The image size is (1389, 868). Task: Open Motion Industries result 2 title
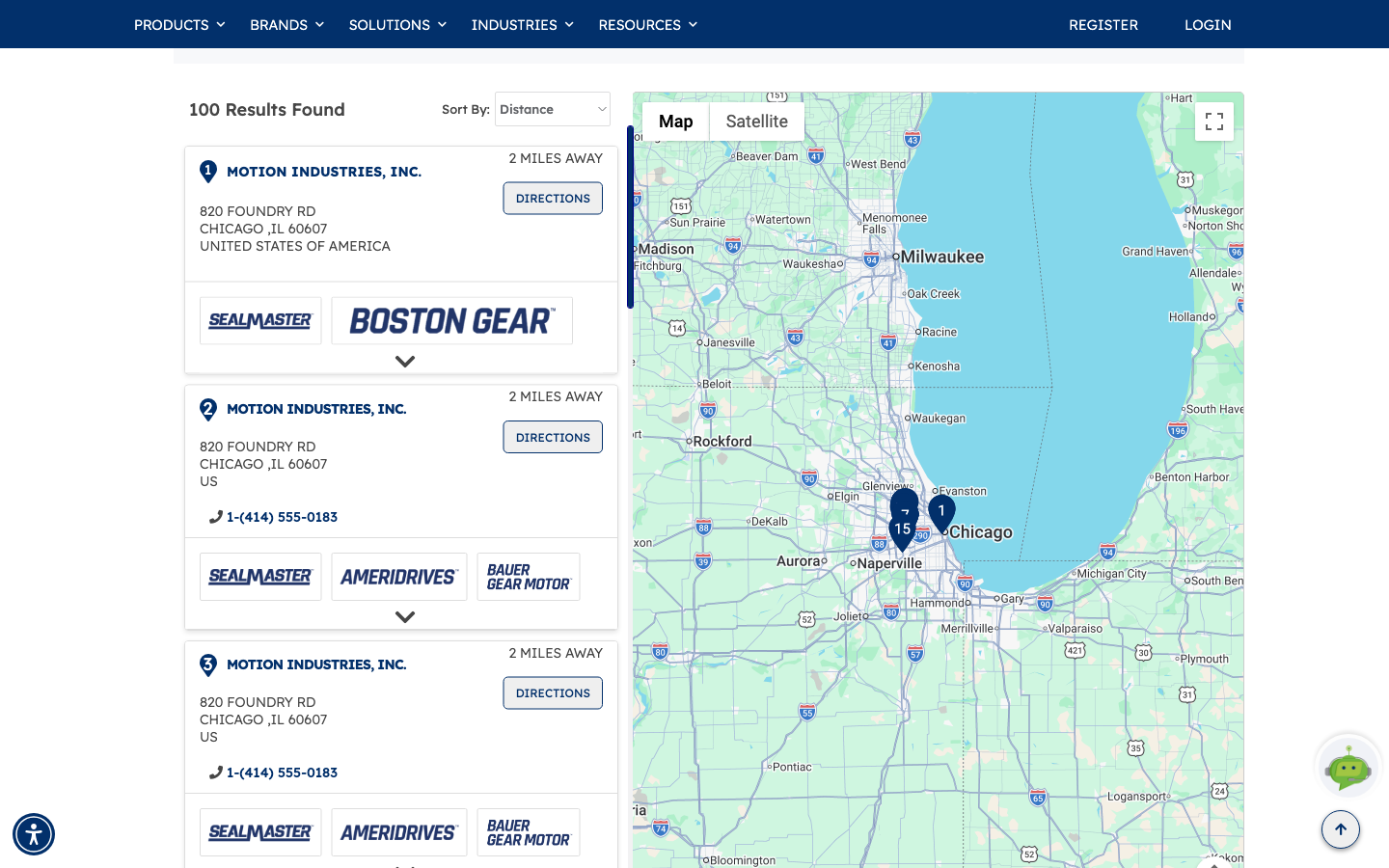click(316, 409)
